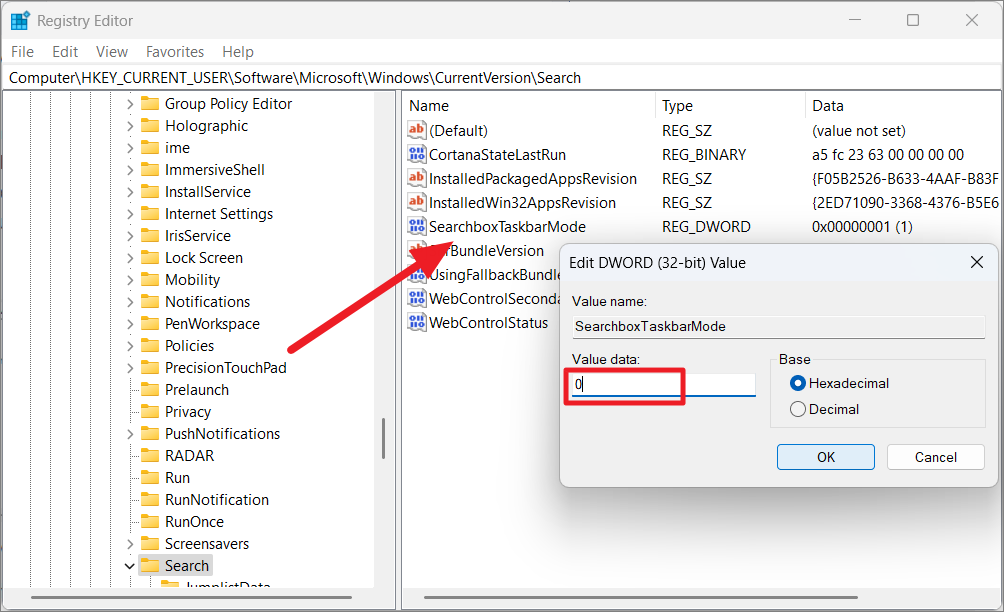Image resolution: width=1004 pixels, height=612 pixels.
Task: Expand the PrecisionTouchPad key
Action: 130,368
